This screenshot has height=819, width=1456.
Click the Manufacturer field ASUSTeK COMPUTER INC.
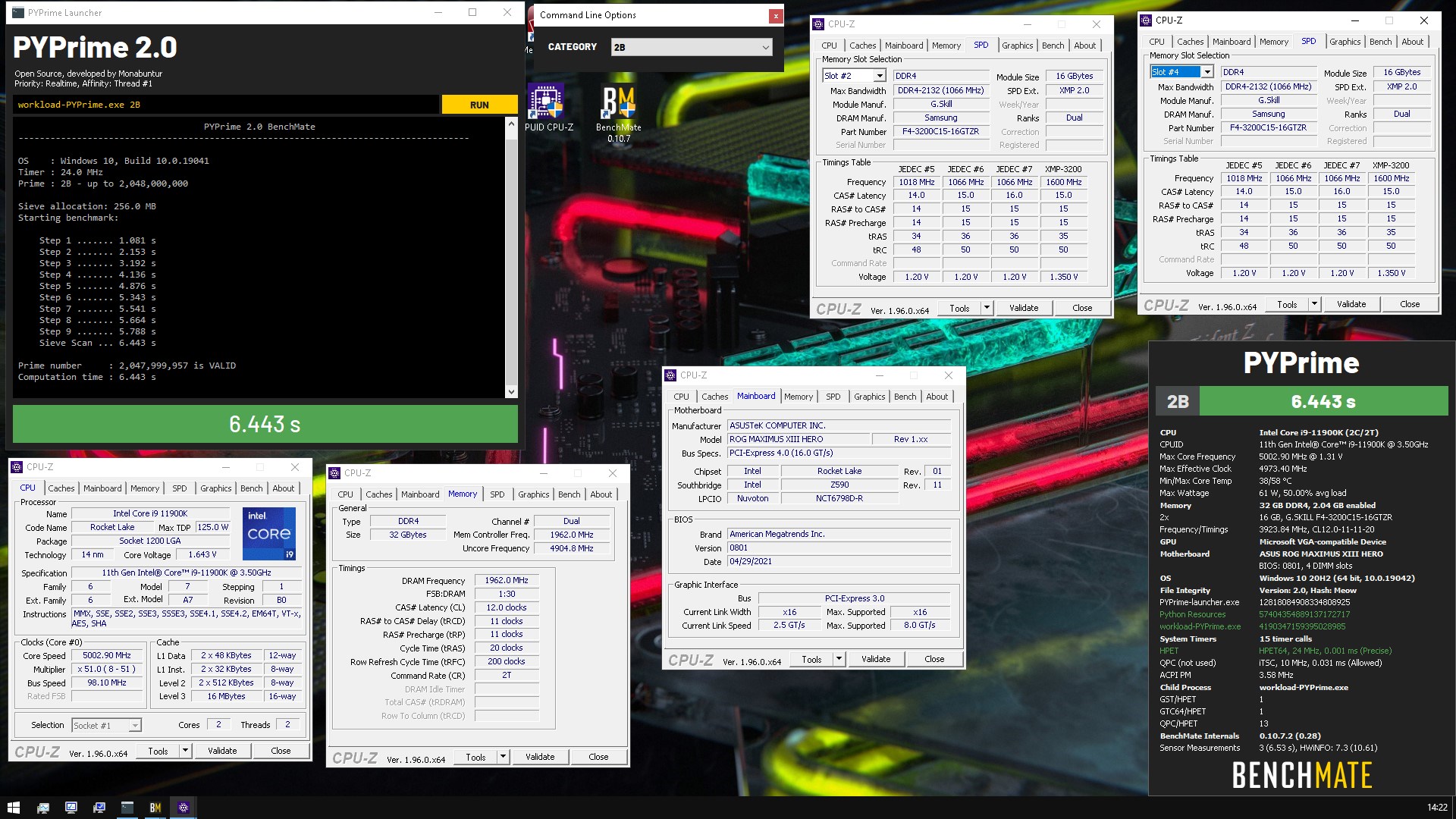(x=839, y=425)
